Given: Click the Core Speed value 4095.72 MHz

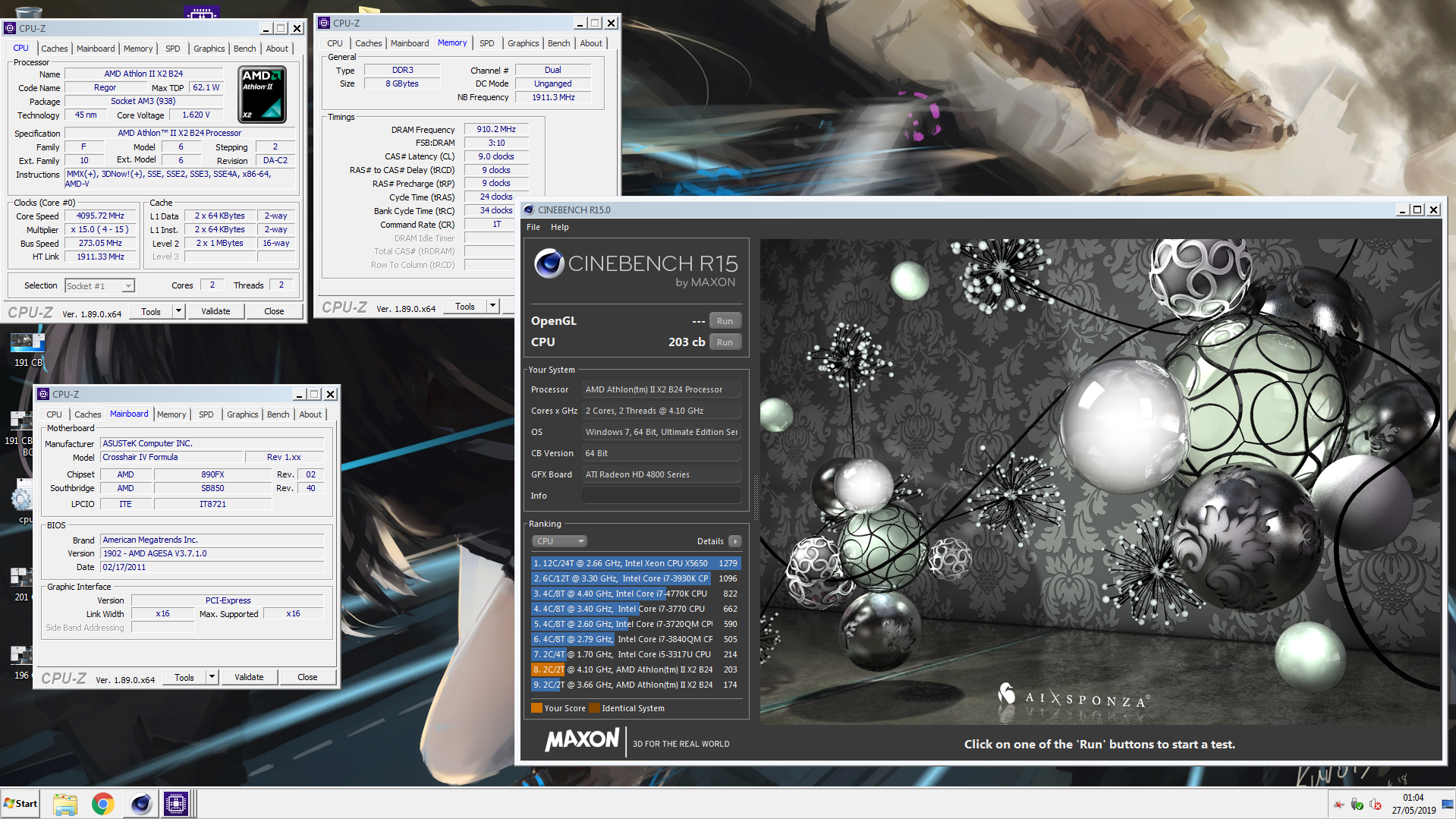Looking at the screenshot, I should click(100, 216).
